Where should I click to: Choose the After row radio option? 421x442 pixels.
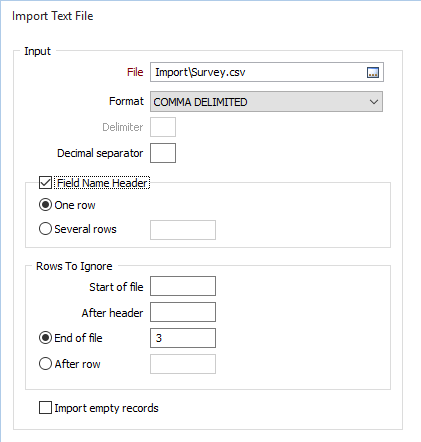pyautogui.click(x=45, y=364)
